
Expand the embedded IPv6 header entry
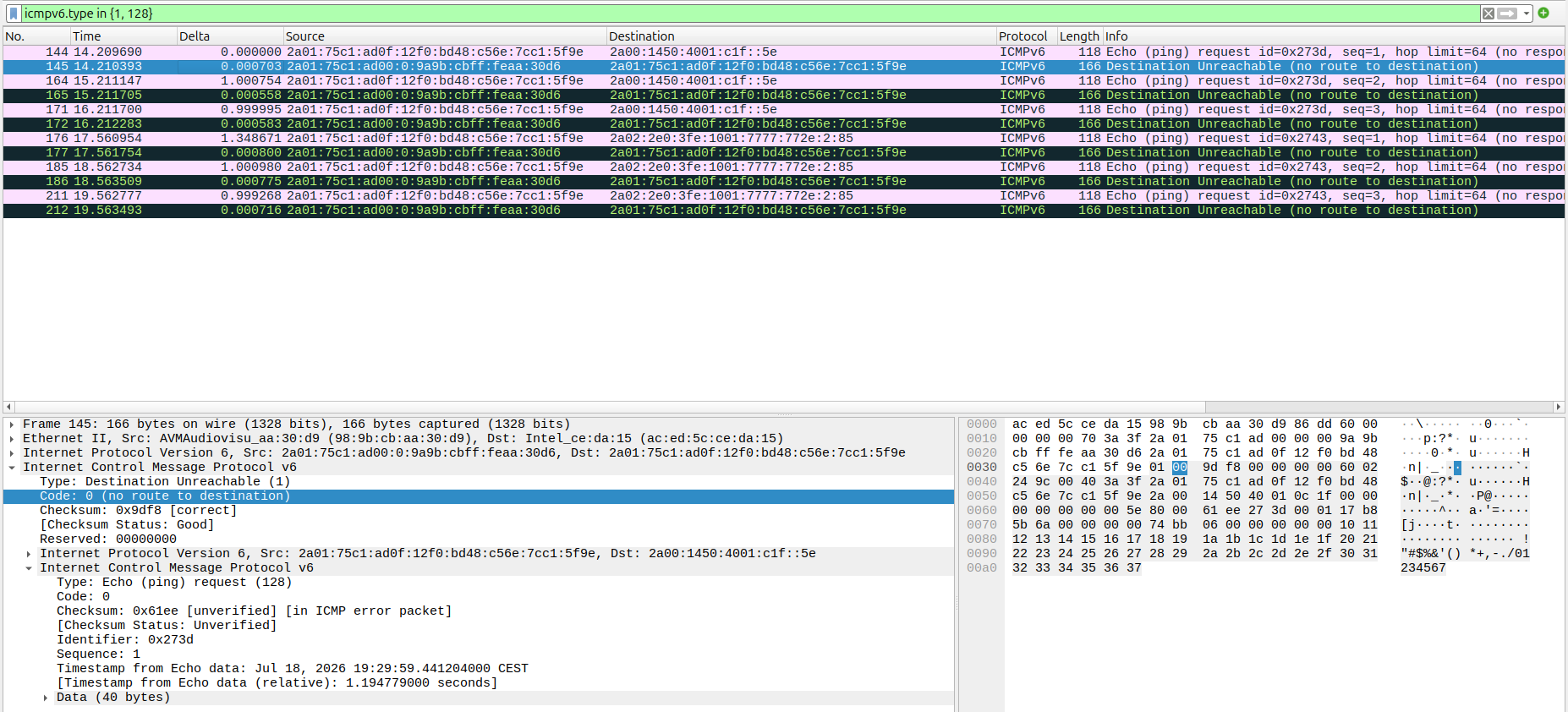(x=29, y=554)
